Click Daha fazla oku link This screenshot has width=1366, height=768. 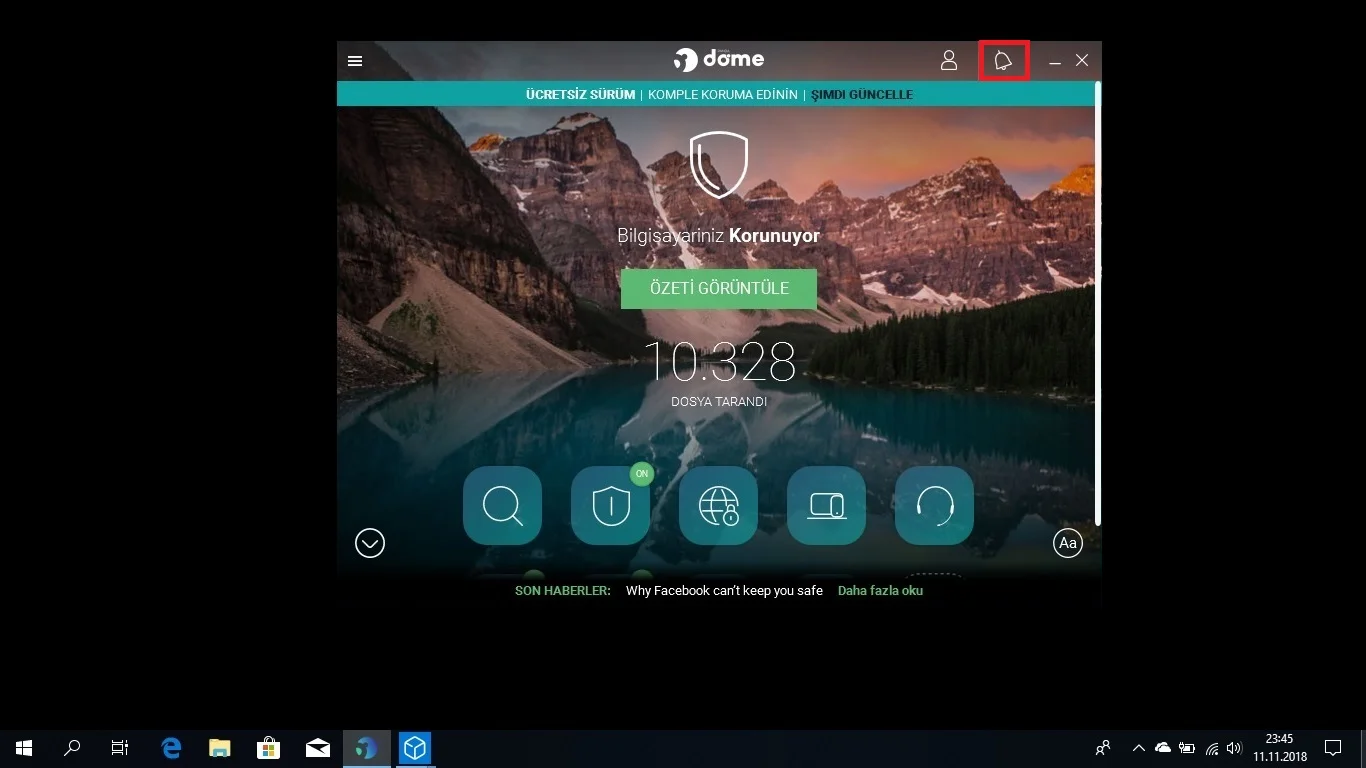(x=880, y=591)
